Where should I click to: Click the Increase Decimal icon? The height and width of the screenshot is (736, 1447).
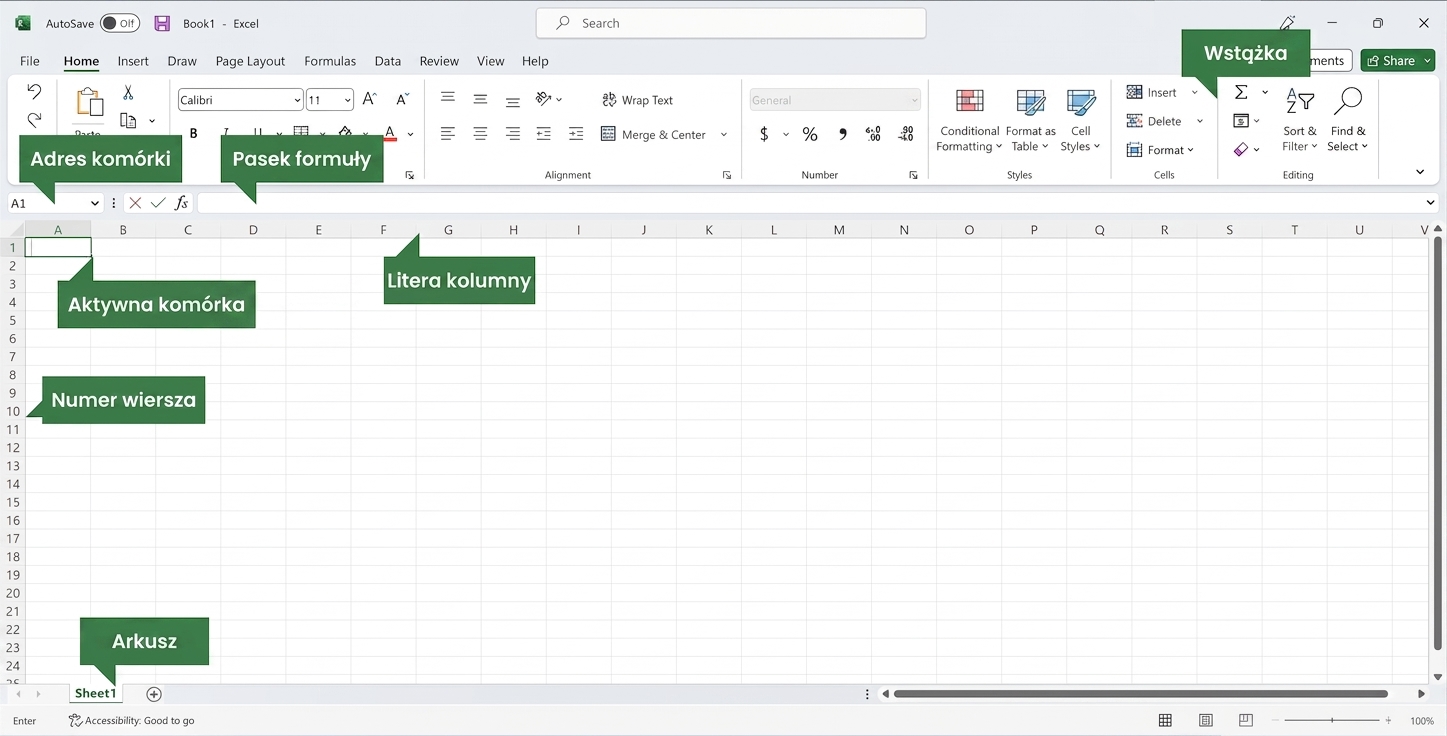(x=873, y=134)
